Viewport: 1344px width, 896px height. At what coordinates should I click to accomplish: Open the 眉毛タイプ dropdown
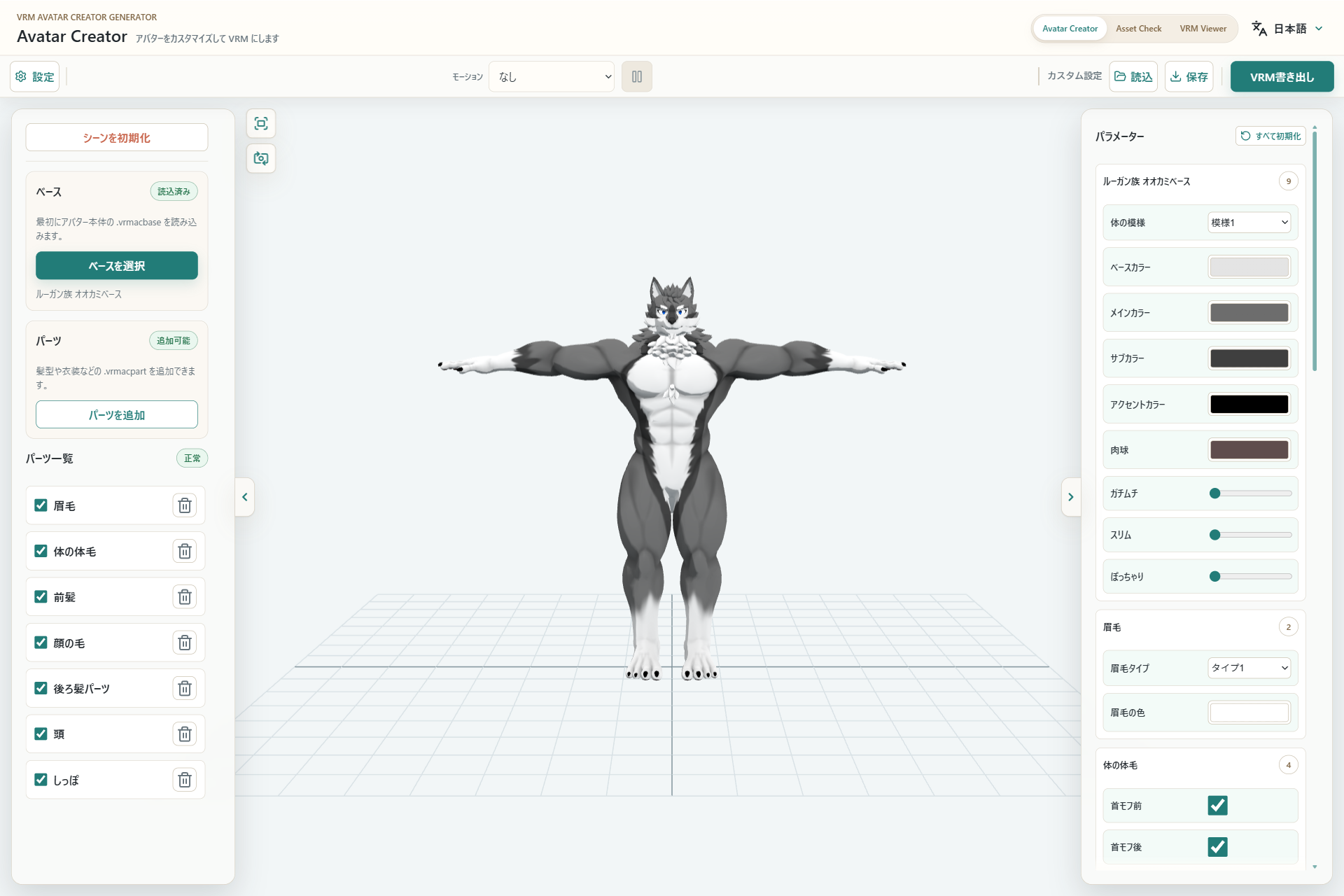tap(1249, 668)
